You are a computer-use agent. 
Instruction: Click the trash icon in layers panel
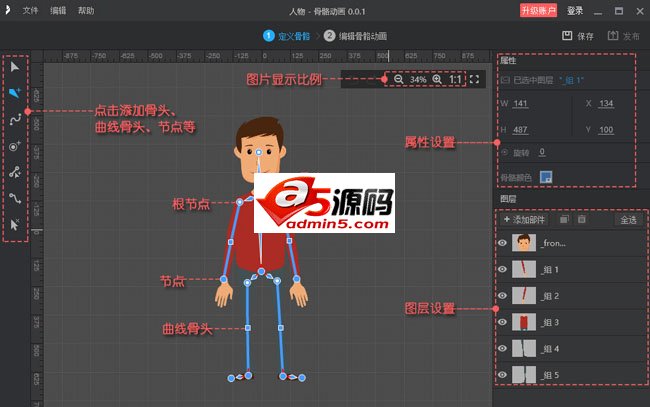pyautogui.click(x=582, y=219)
